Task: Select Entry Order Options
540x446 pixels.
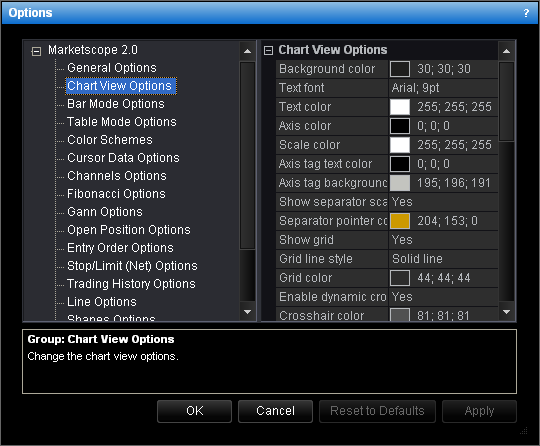Action: coord(120,248)
